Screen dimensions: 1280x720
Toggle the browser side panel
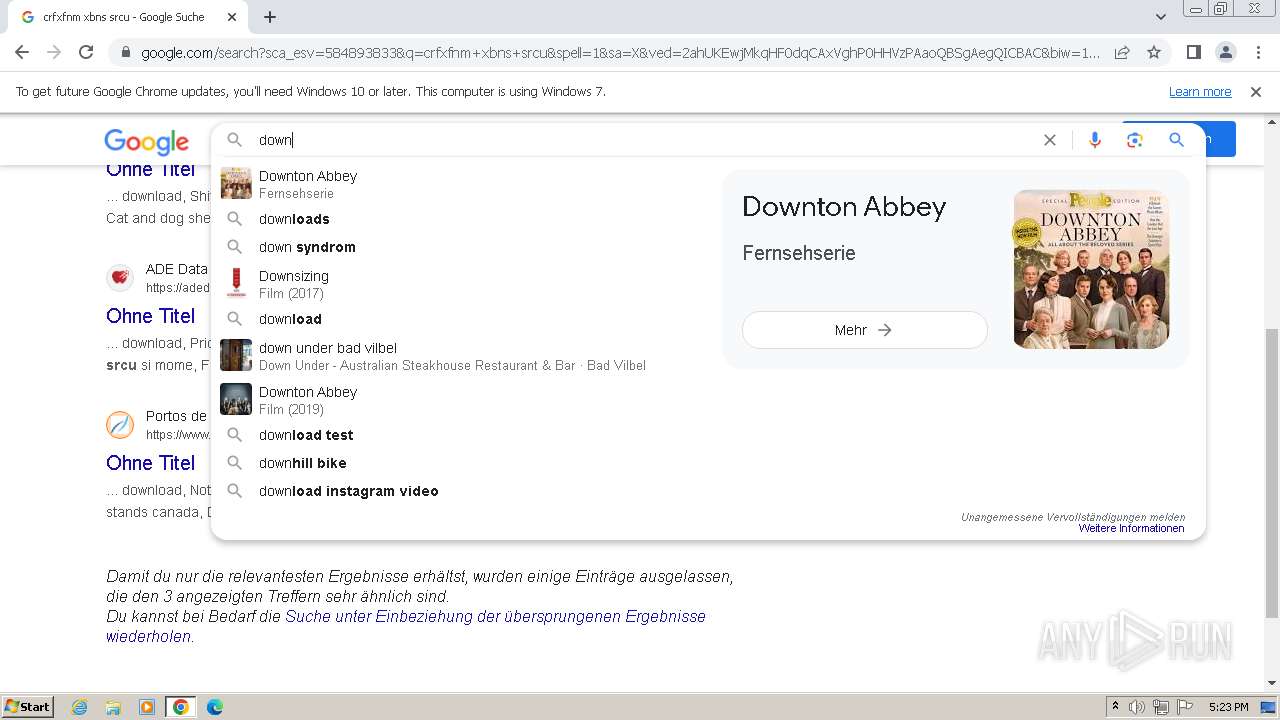point(1193,52)
